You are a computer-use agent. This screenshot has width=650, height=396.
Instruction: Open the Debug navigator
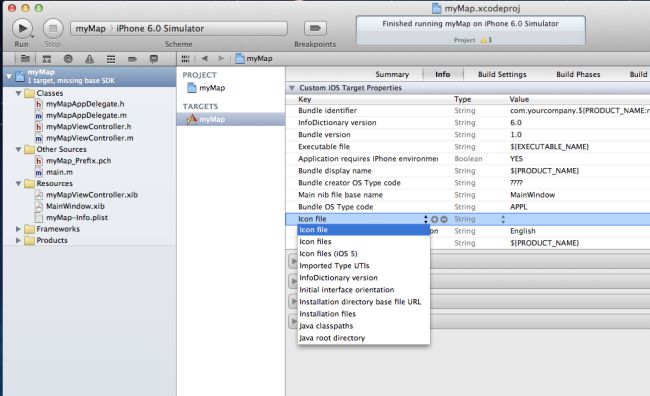pyautogui.click(x=111, y=59)
